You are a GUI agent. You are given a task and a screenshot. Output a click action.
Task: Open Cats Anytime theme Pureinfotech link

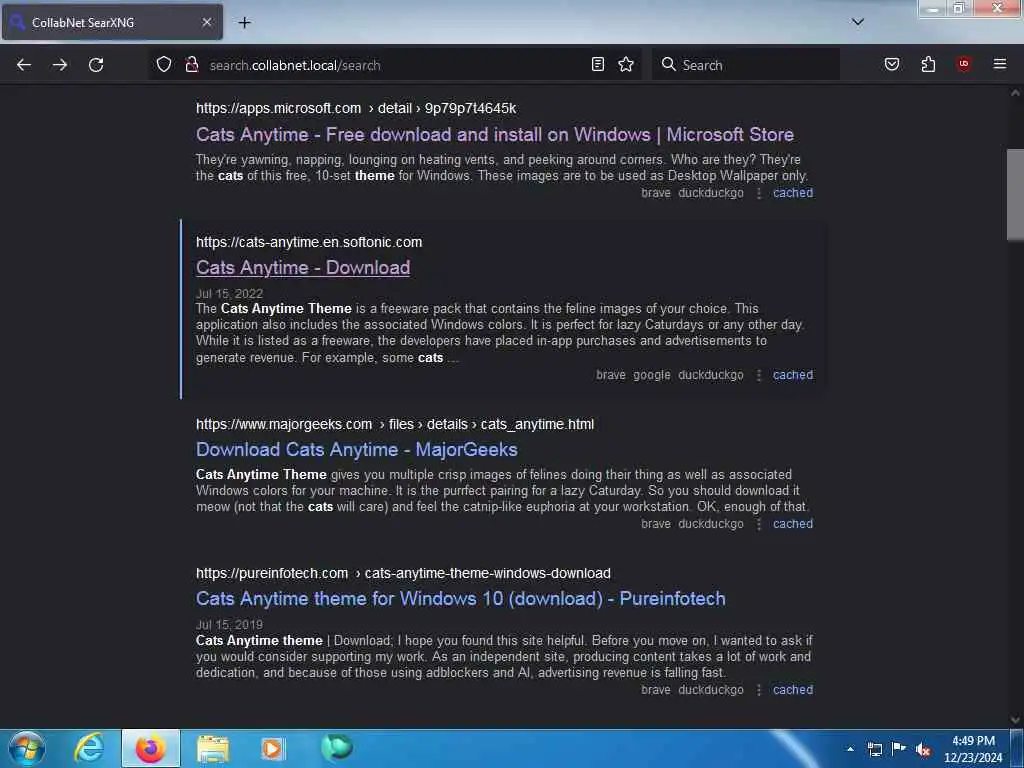point(460,599)
